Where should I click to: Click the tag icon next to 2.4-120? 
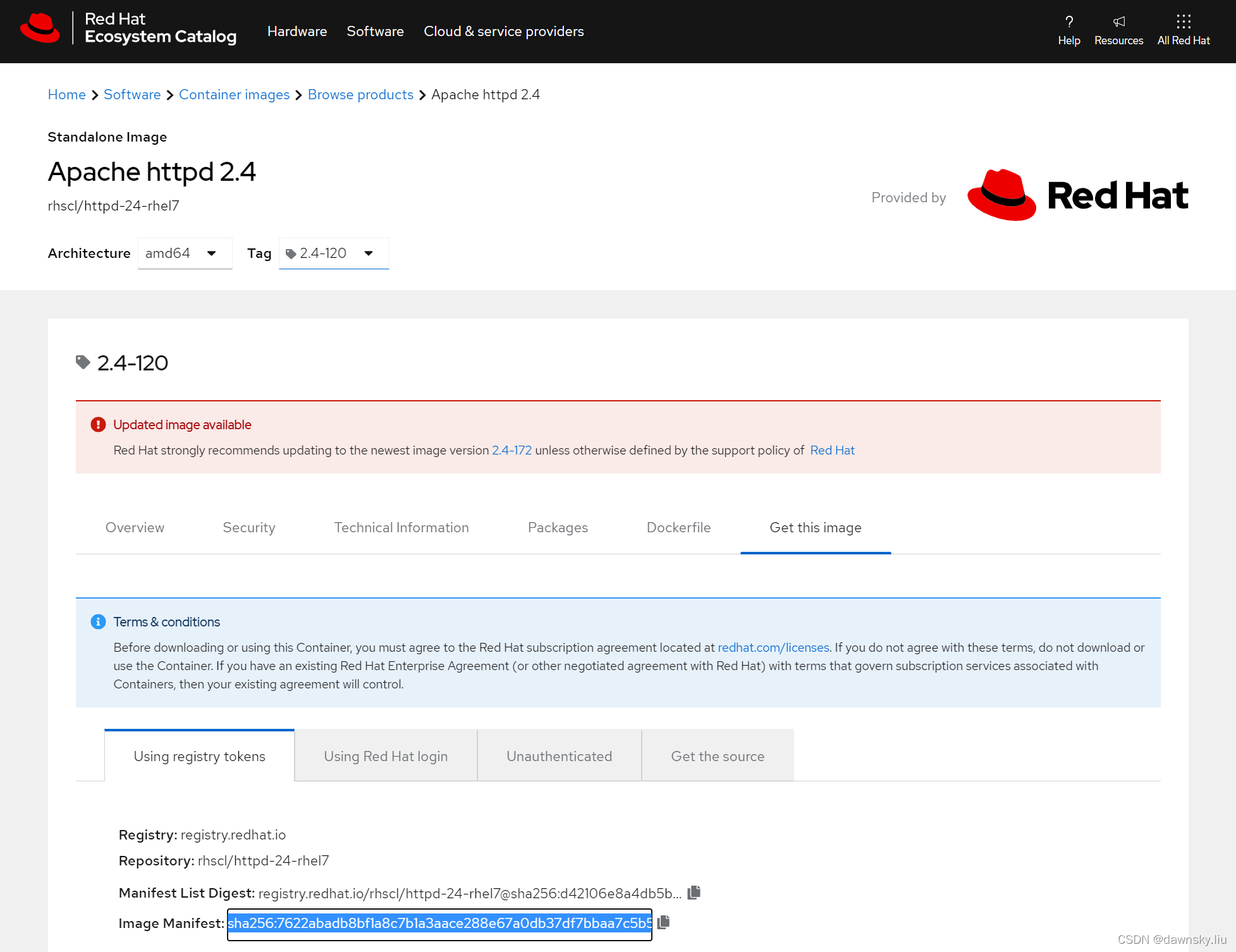point(84,362)
